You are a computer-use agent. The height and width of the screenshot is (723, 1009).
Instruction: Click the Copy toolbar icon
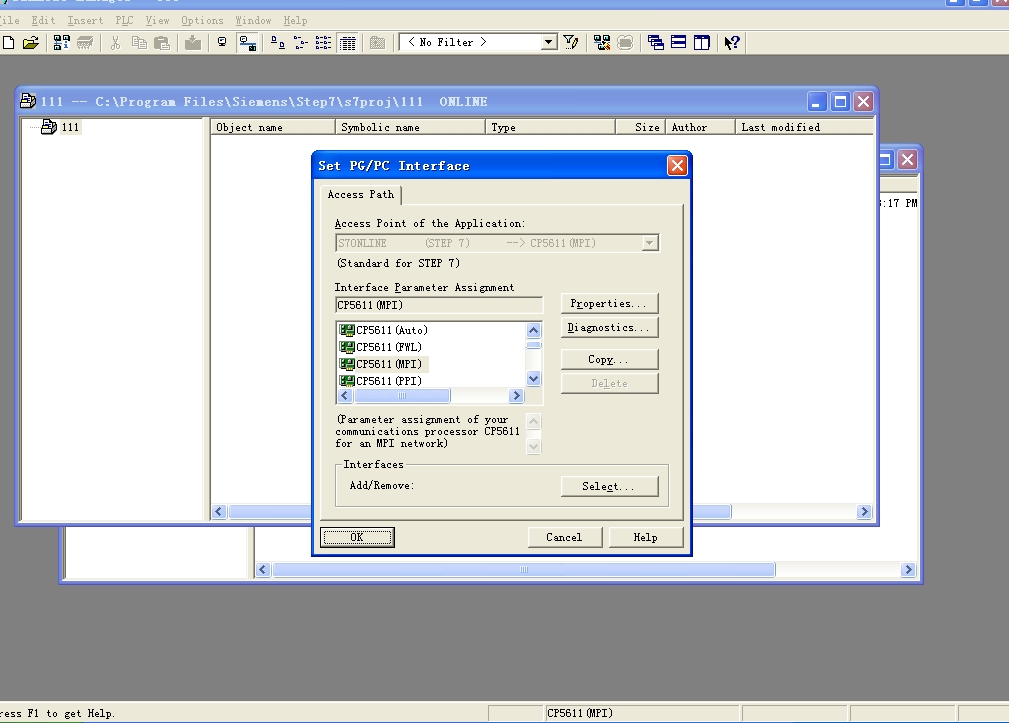[x=138, y=42]
